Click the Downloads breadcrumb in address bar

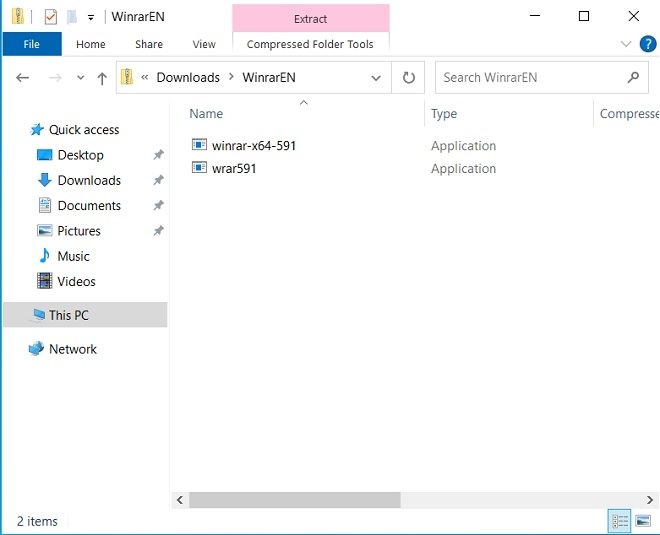click(x=188, y=77)
